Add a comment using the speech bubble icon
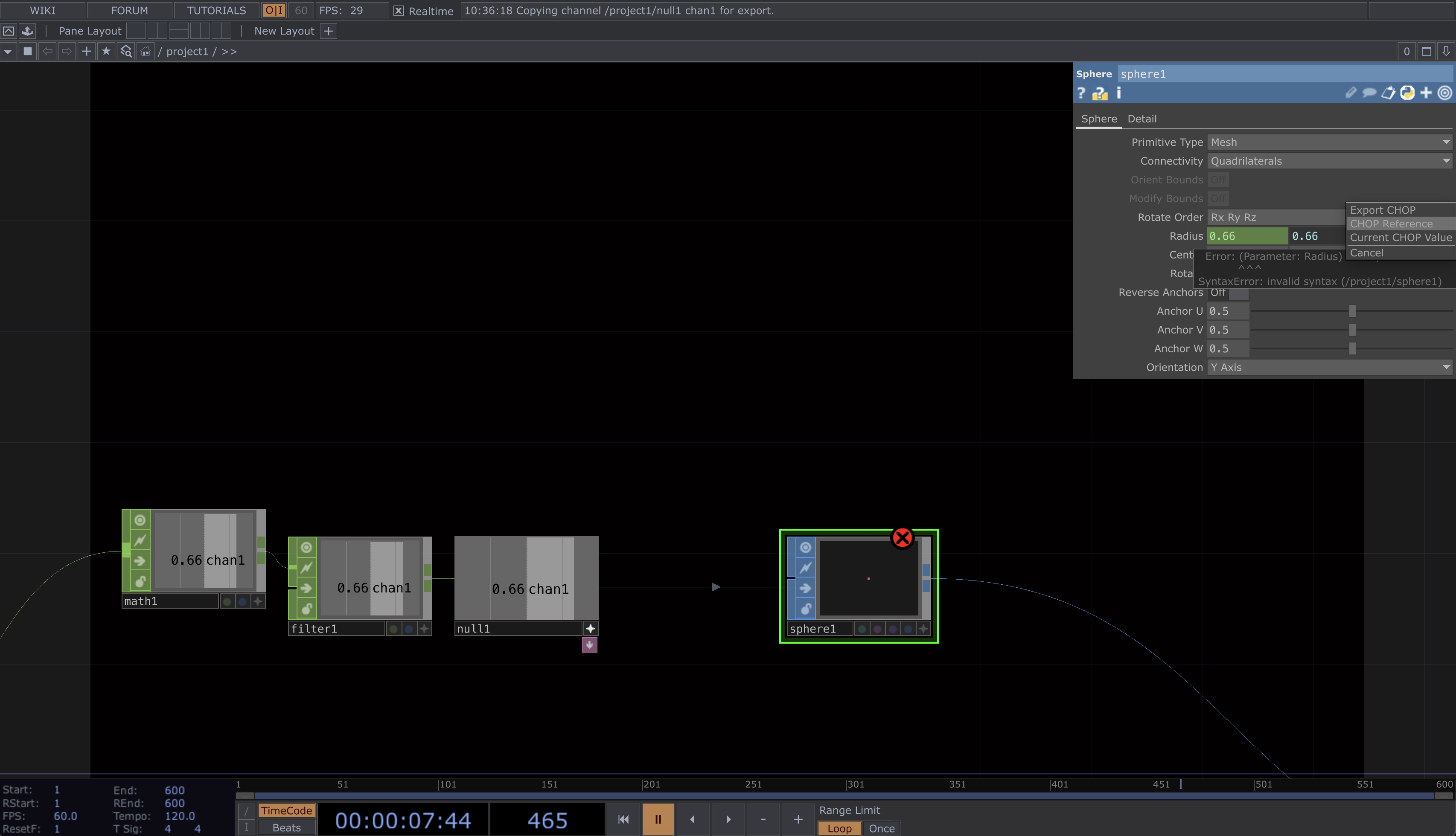Image resolution: width=1456 pixels, height=836 pixels. pos(1370,93)
